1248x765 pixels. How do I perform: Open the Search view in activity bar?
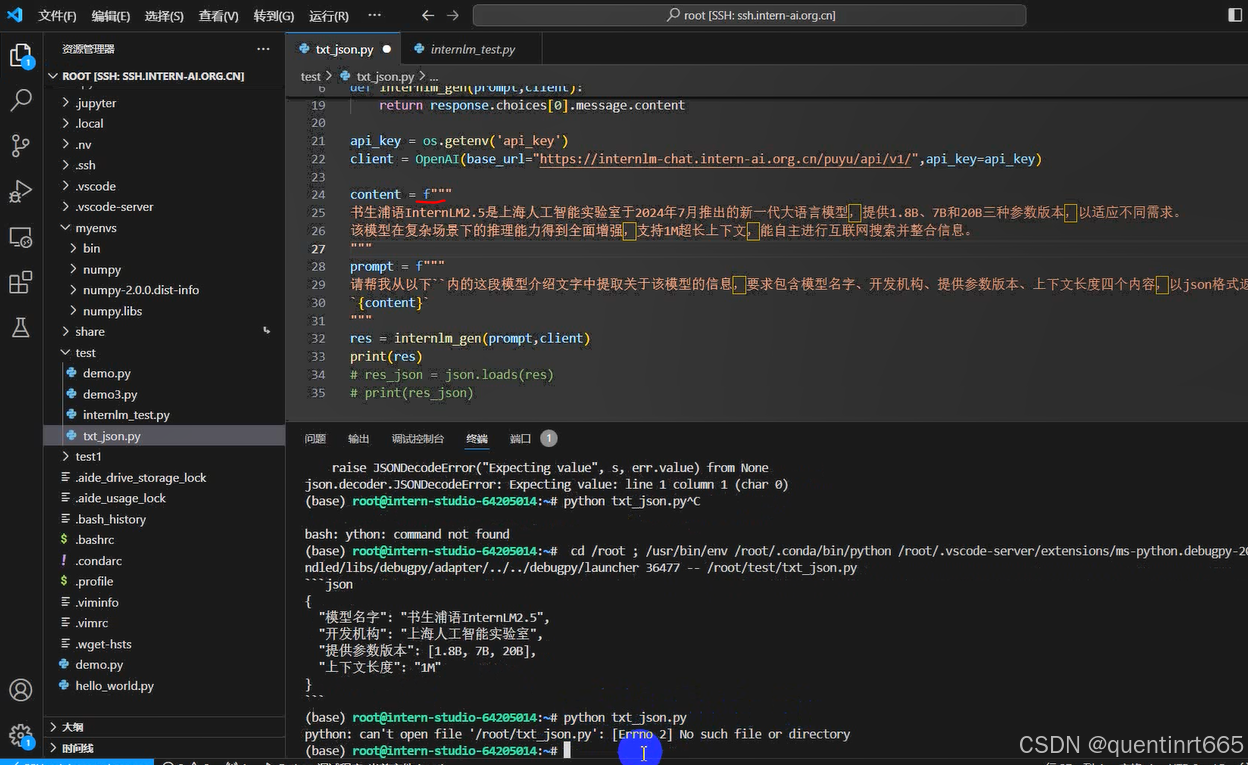20,100
